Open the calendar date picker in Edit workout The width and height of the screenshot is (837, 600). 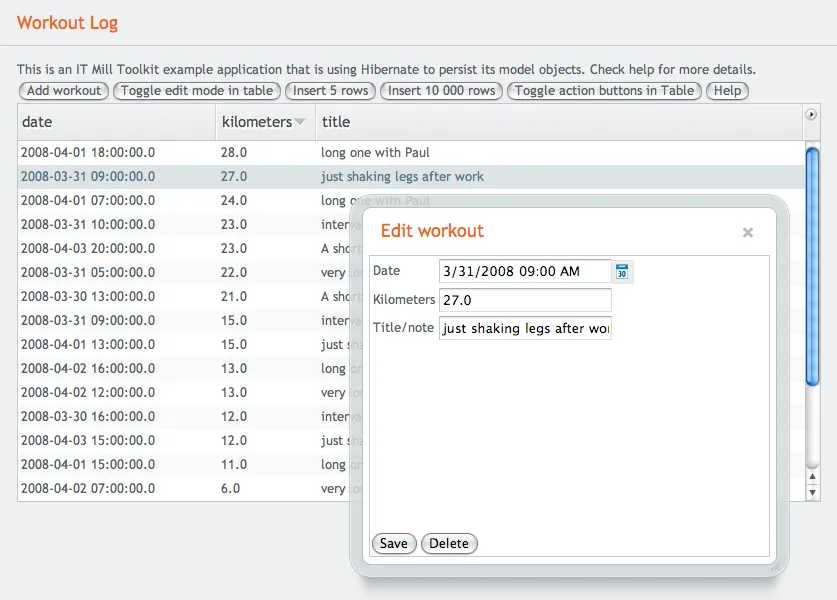coord(621,271)
